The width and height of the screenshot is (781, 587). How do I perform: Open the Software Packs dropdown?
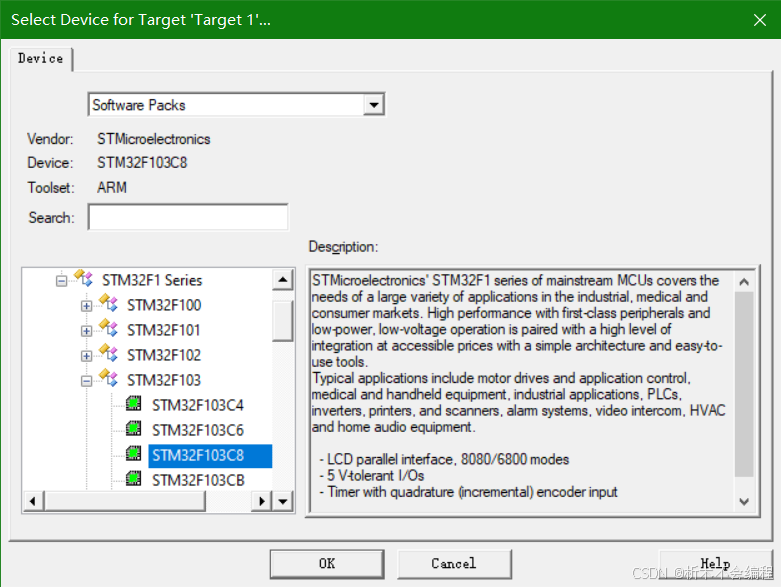374,105
